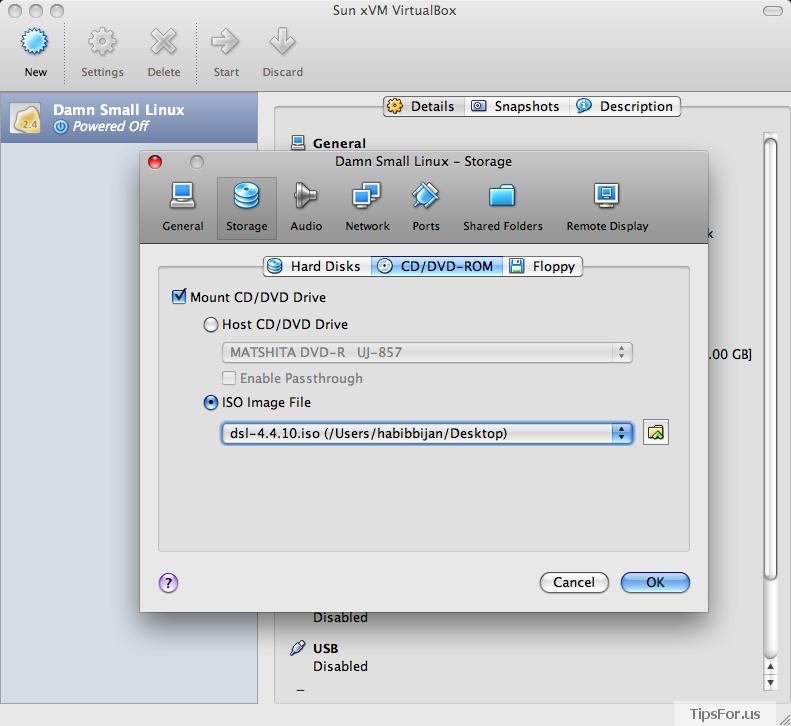The height and width of the screenshot is (726, 791).
Task: Uncheck Mount CD/DVD Drive checkbox
Action: [x=179, y=297]
